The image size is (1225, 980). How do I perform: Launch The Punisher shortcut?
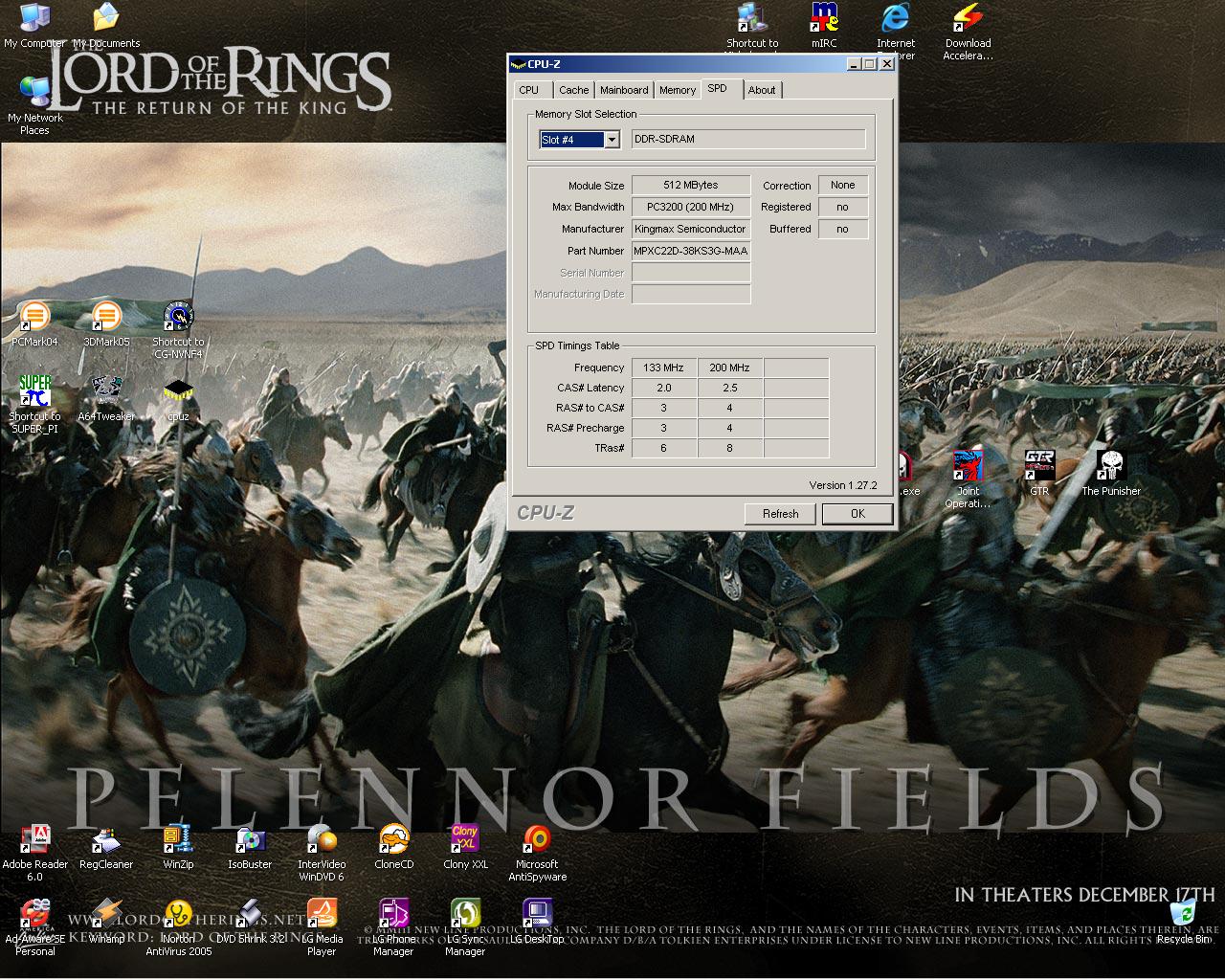point(1111,473)
